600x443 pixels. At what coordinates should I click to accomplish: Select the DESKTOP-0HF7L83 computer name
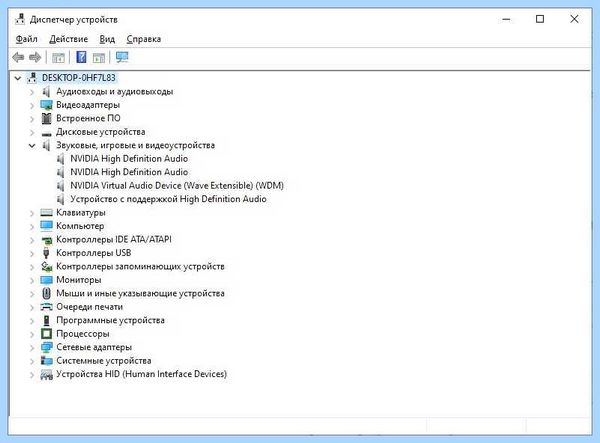click(x=78, y=78)
